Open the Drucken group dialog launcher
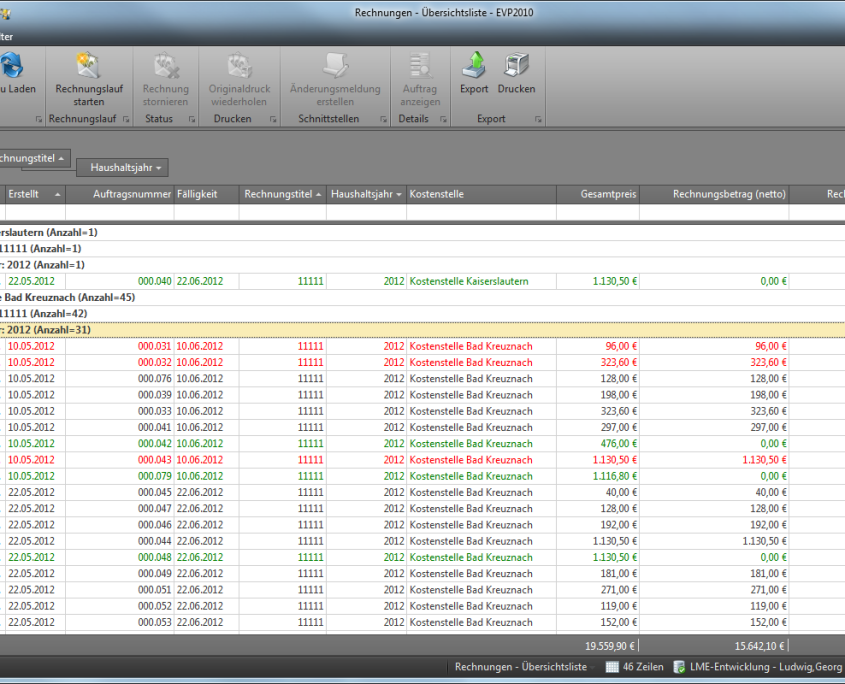This screenshot has height=684, width=845. (273, 120)
